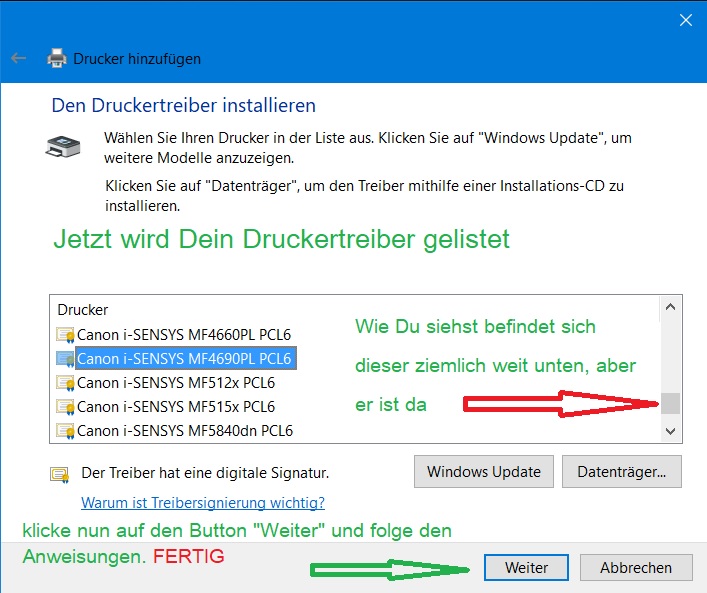
Task: Open 'Warum ist Treibersignierung wichtig?' link
Action: (x=203, y=502)
